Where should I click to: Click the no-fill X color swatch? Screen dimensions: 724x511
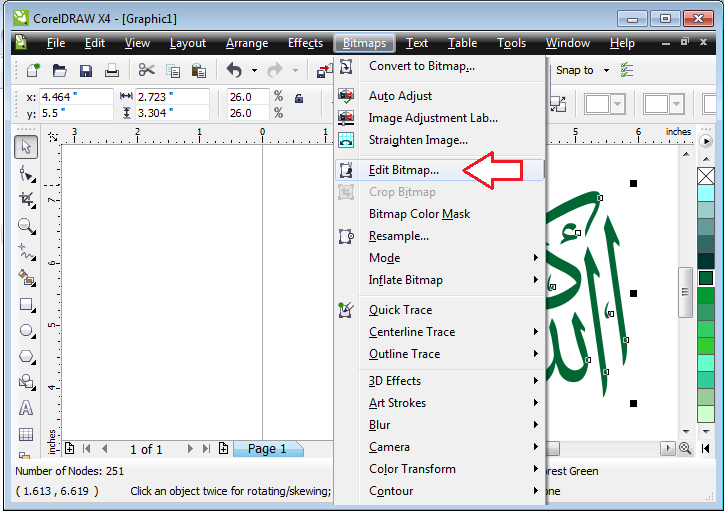(x=706, y=176)
